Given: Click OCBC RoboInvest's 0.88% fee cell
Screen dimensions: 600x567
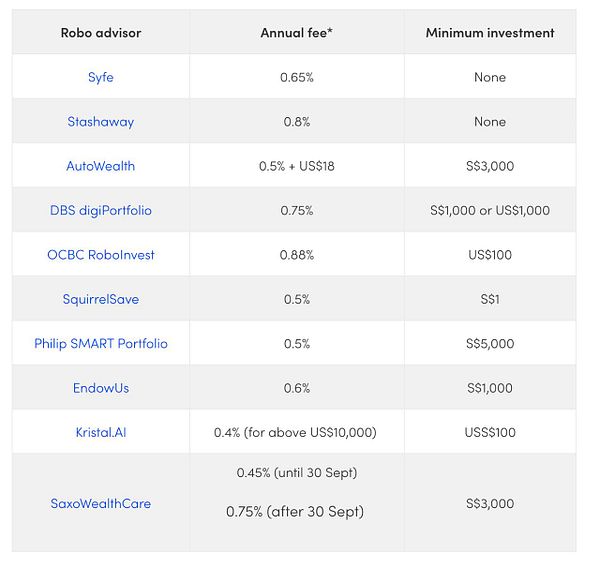Looking at the screenshot, I should 296,255.
